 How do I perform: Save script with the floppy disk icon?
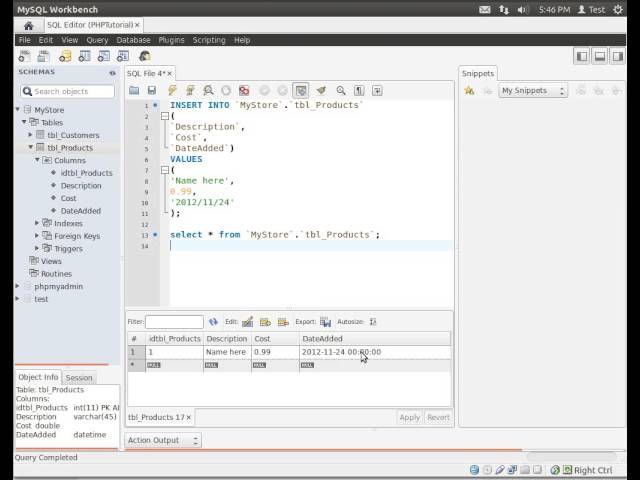click(152, 90)
